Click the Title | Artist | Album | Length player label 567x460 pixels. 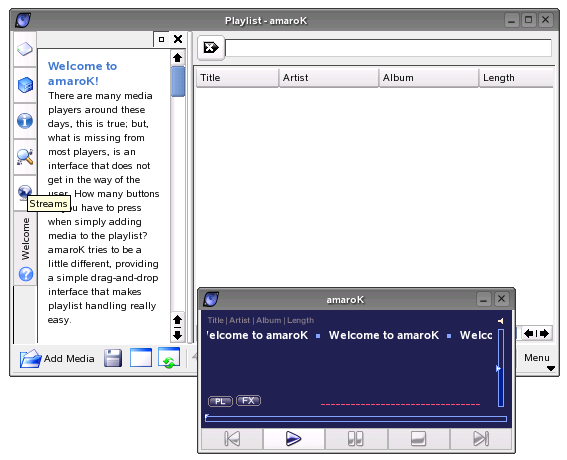point(261,320)
